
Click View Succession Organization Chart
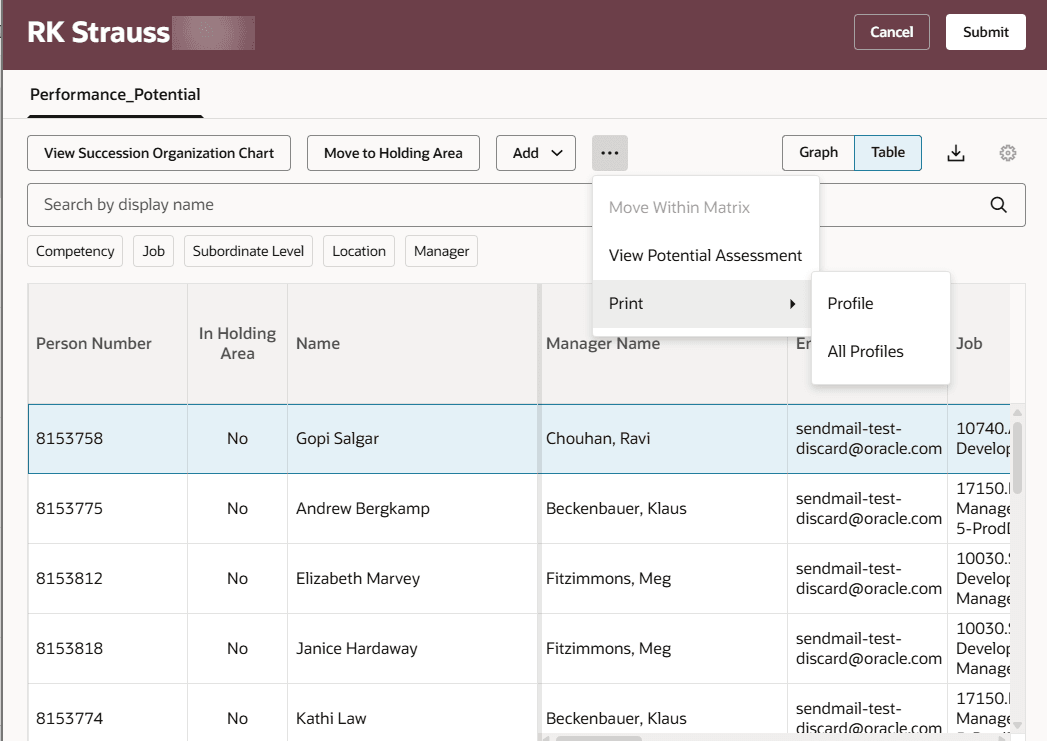158,152
